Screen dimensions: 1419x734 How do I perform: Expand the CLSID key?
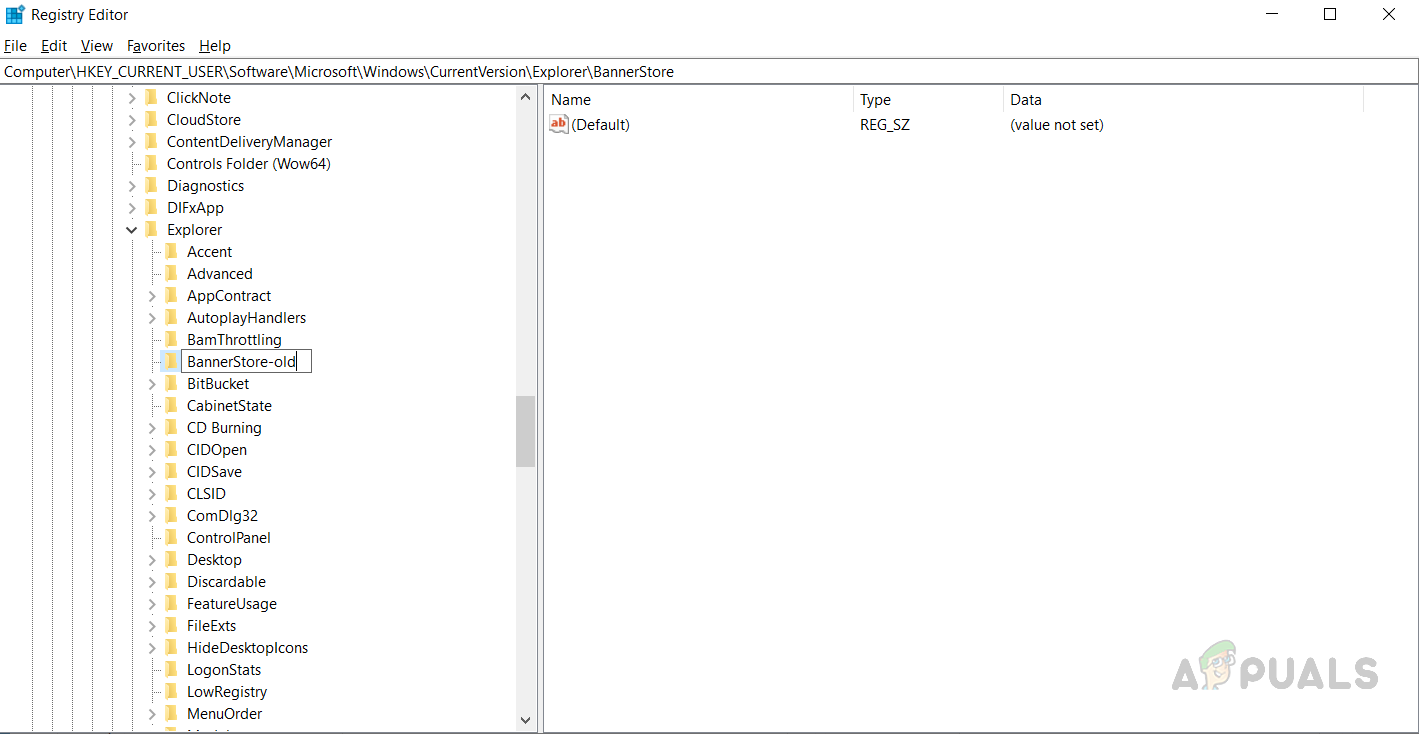click(x=152, y=494)
